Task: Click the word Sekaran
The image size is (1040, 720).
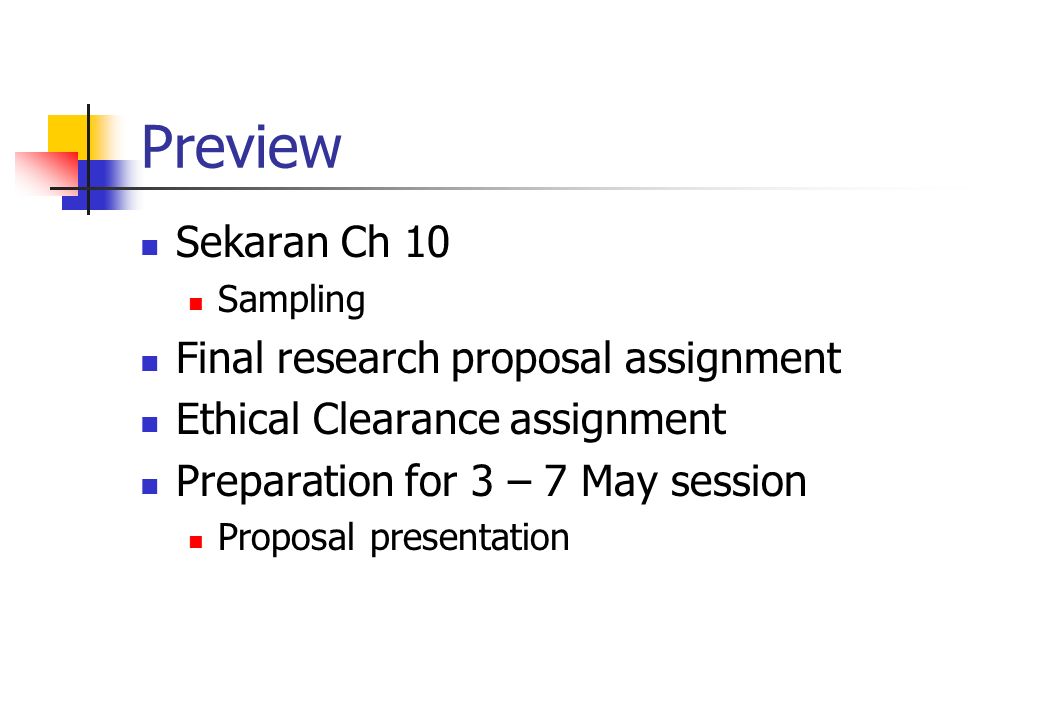Action: [x=253, y=242]
